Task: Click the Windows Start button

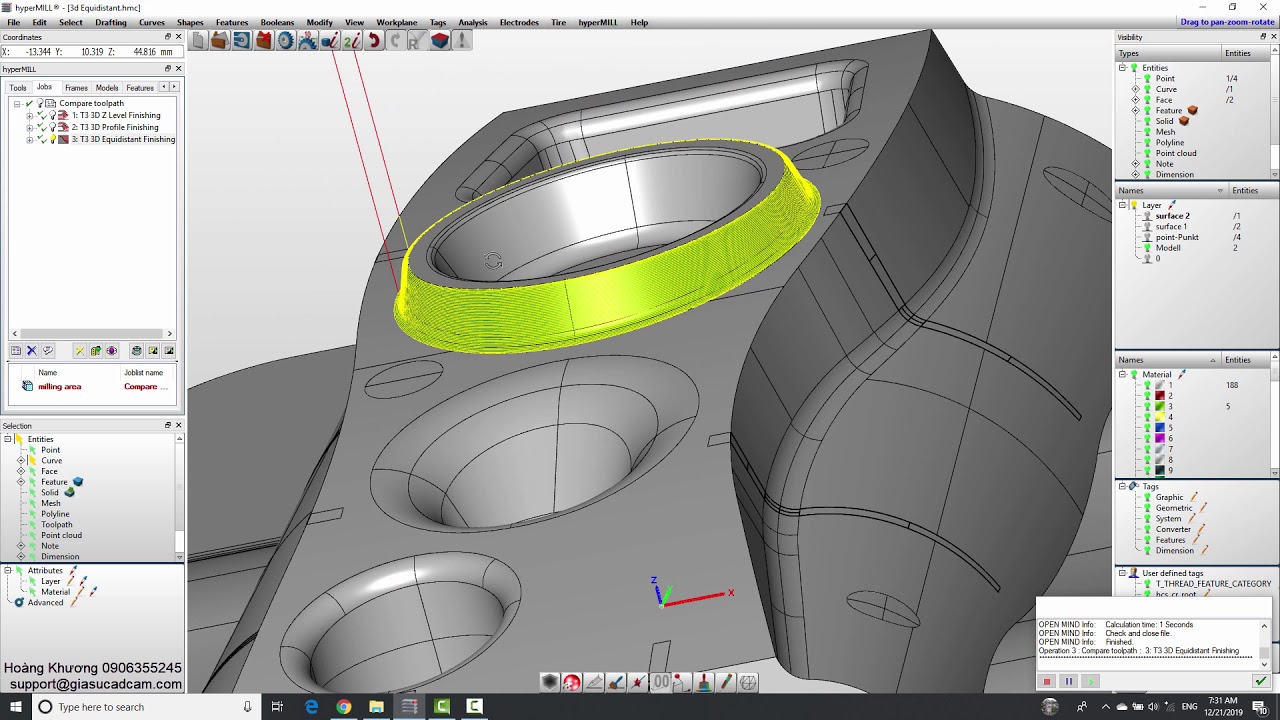Action: coord(16,707)
